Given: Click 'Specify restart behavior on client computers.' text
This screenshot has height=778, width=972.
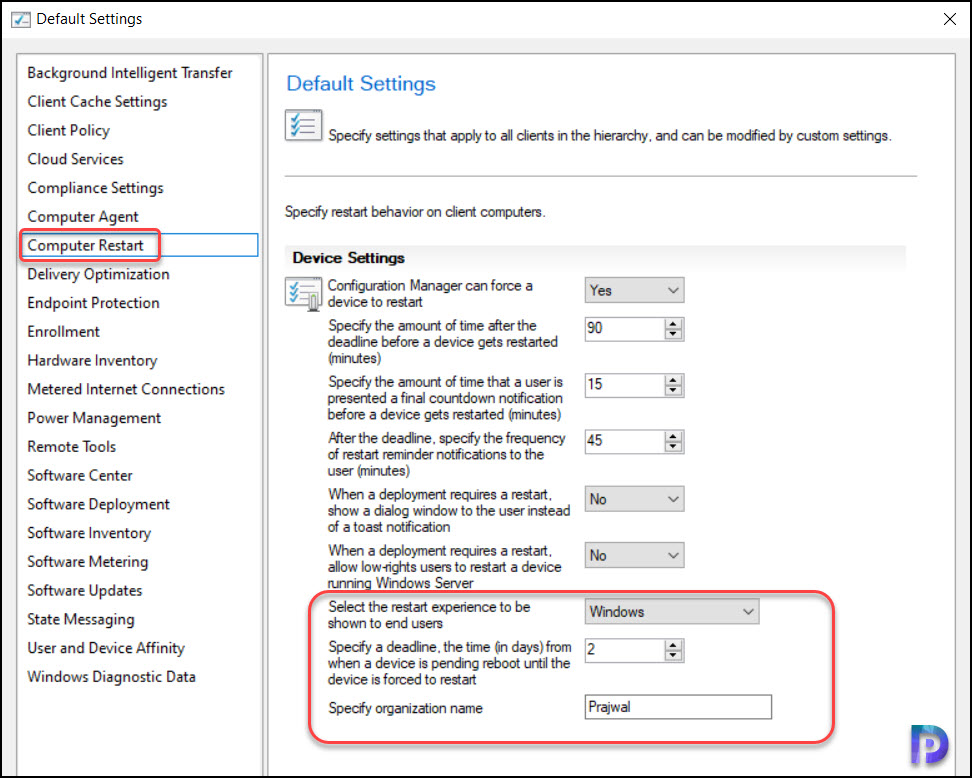Looking at the screenshot, I should click(415, 212).
